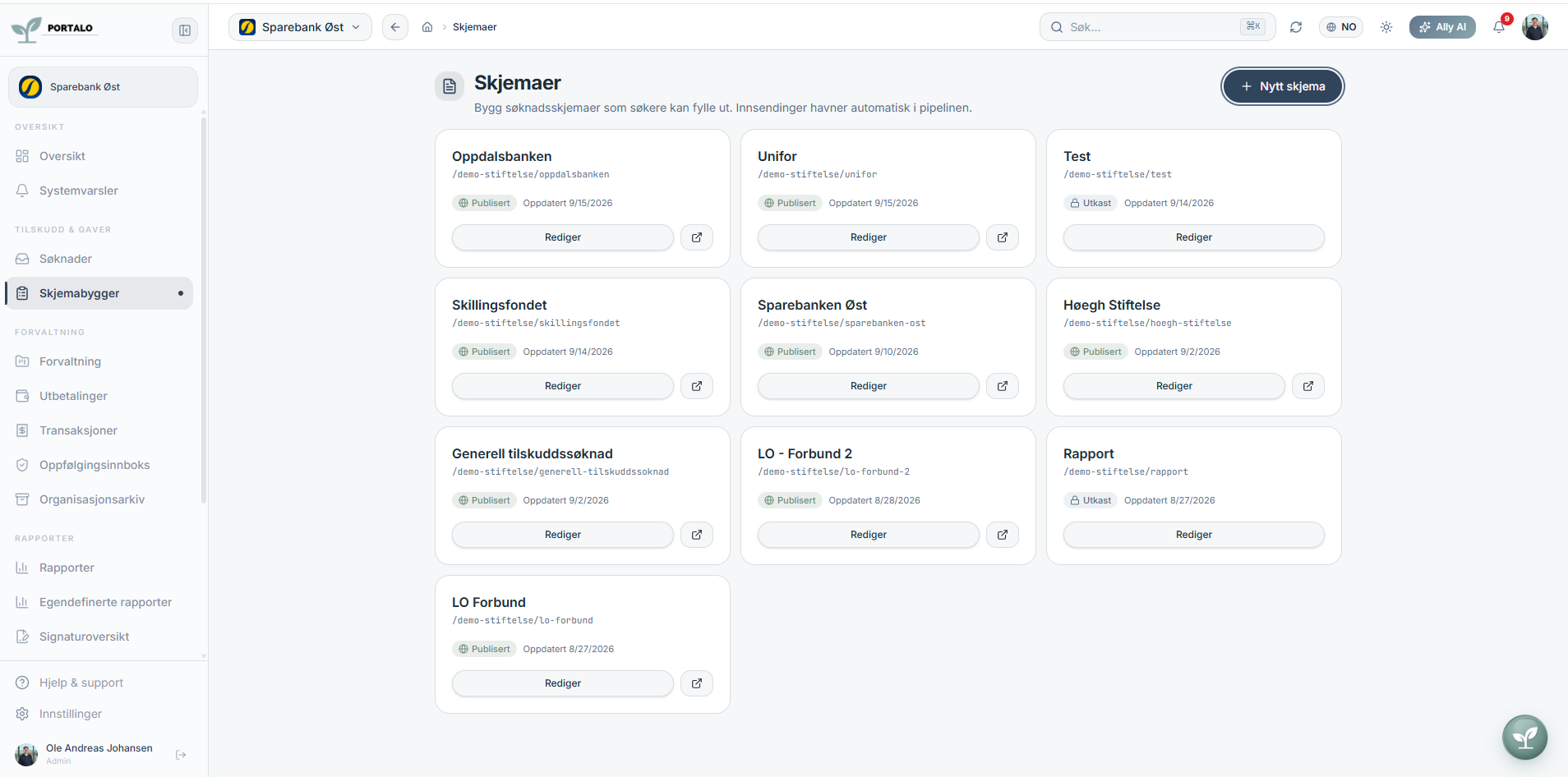Click the Utkast badge on Test card
Screen dimensions: 1568x777
pos(1091,203)
